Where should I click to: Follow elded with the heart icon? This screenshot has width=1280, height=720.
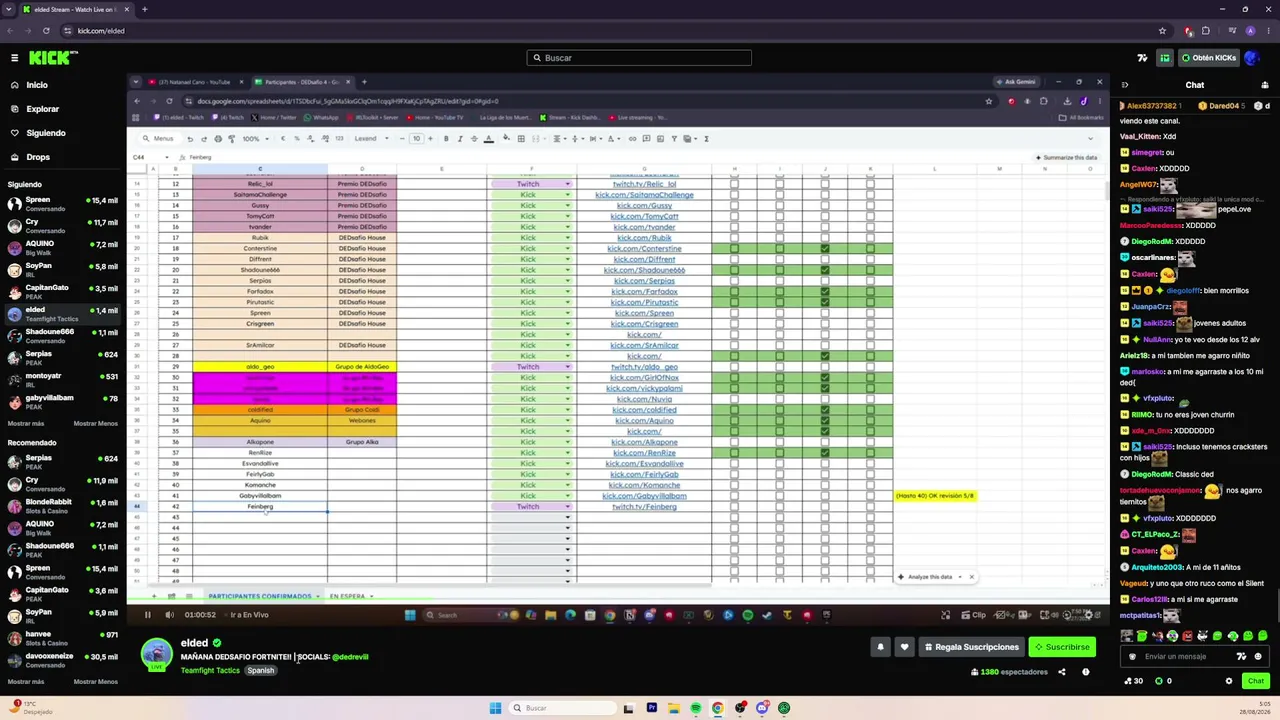pos(905,647)
